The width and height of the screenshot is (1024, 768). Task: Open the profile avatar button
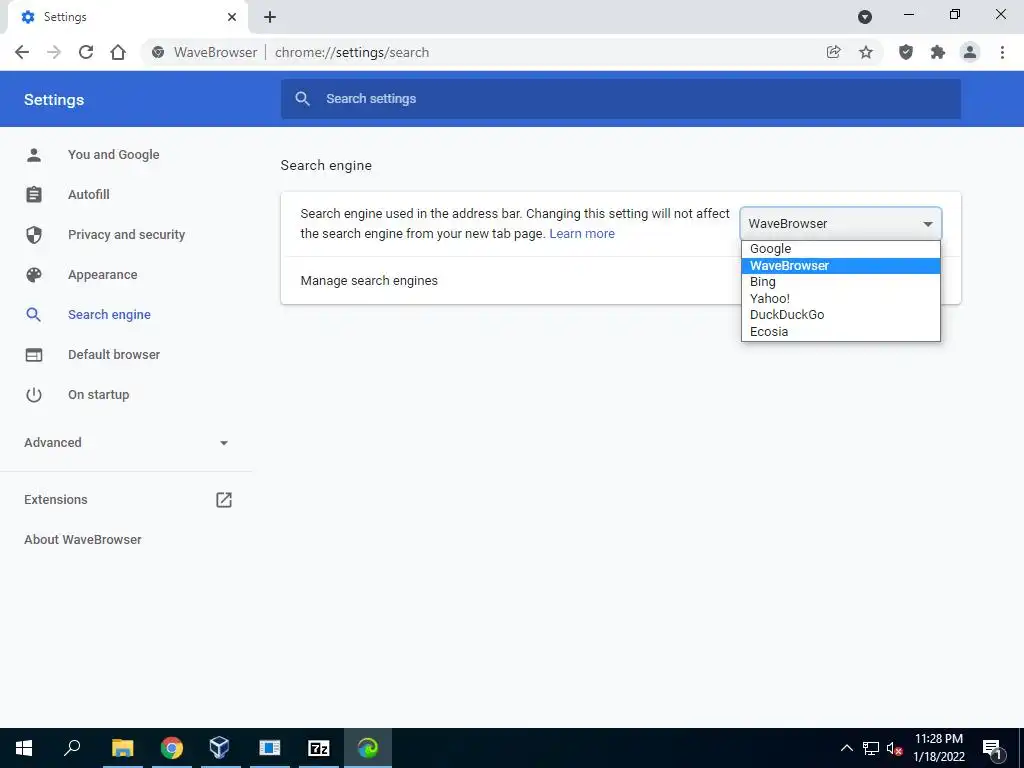(970, 52)
